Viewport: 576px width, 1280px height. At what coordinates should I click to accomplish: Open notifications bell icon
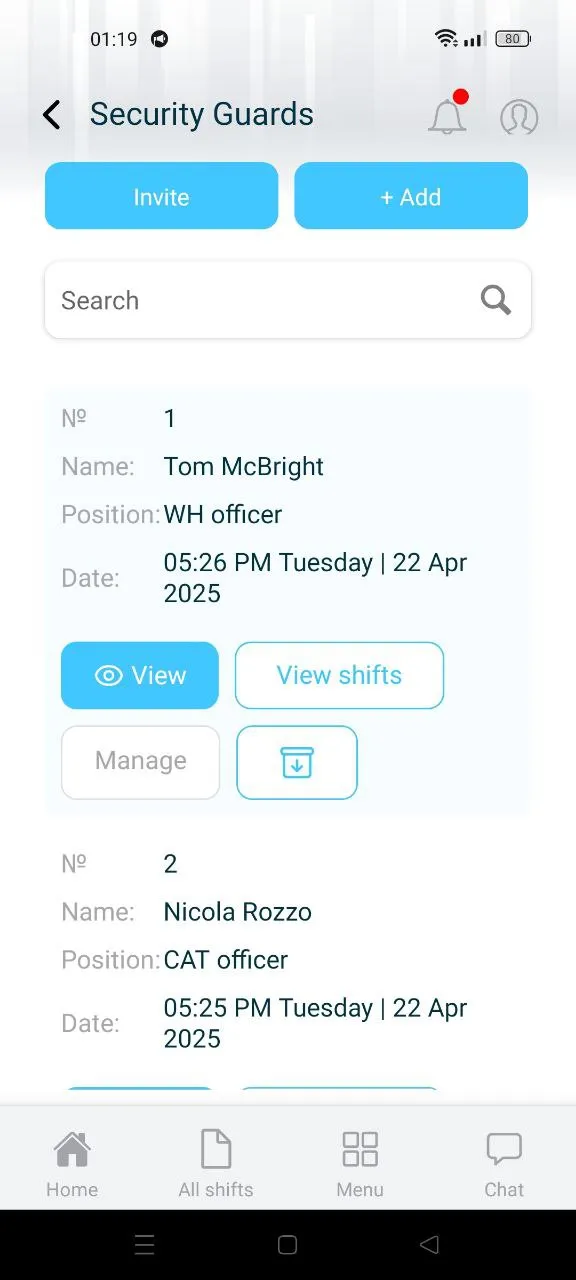tap(448, 115)
